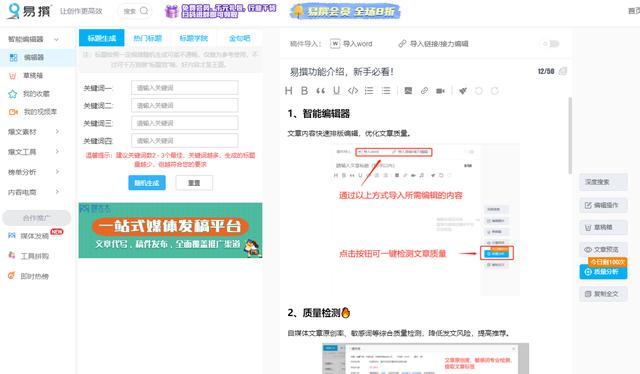The image size is (640, 374).
Task: Click the 合作推广 pill in sidebar
Action: 36,218
